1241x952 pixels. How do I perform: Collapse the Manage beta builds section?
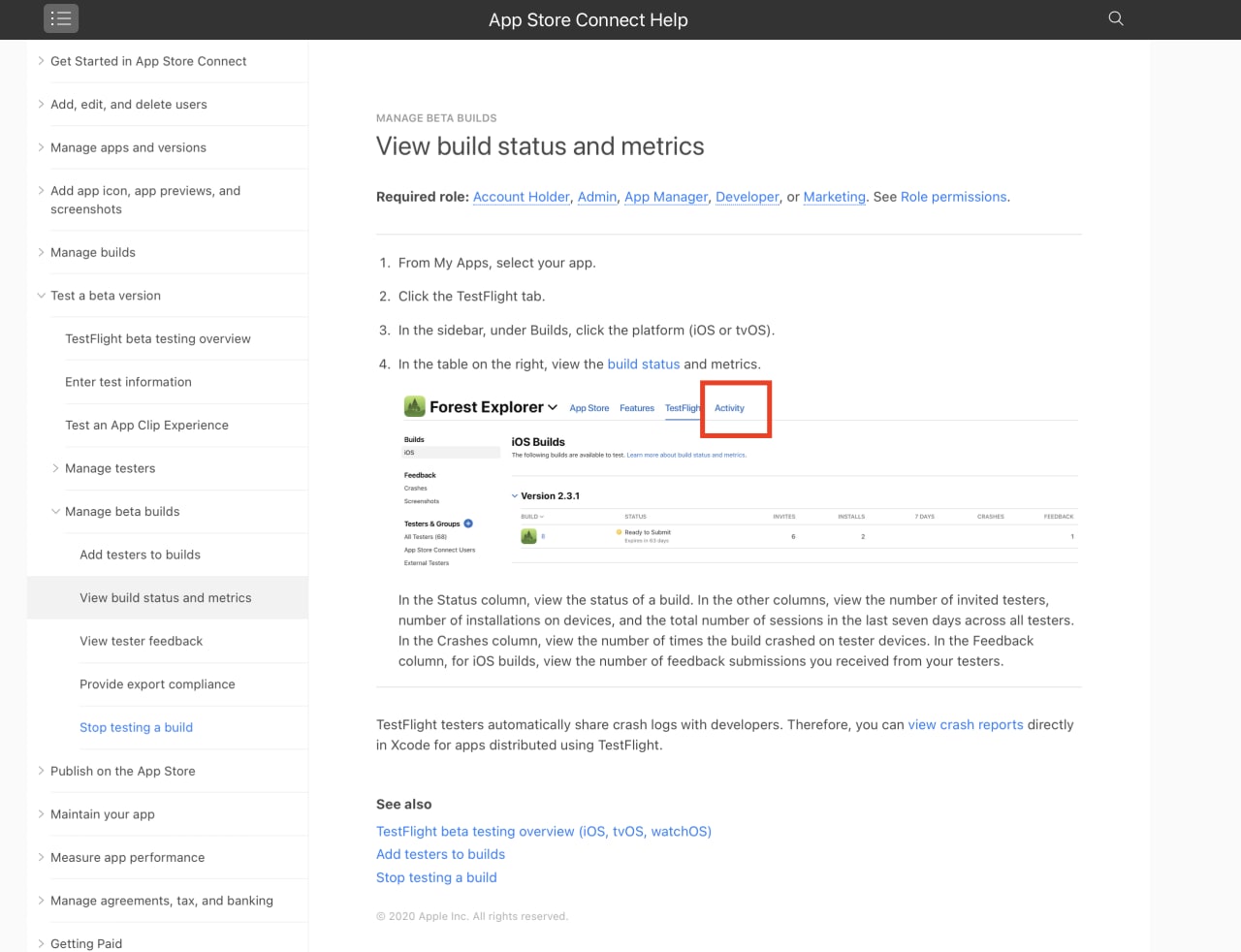pyautogui.click(x=55, y=512)
